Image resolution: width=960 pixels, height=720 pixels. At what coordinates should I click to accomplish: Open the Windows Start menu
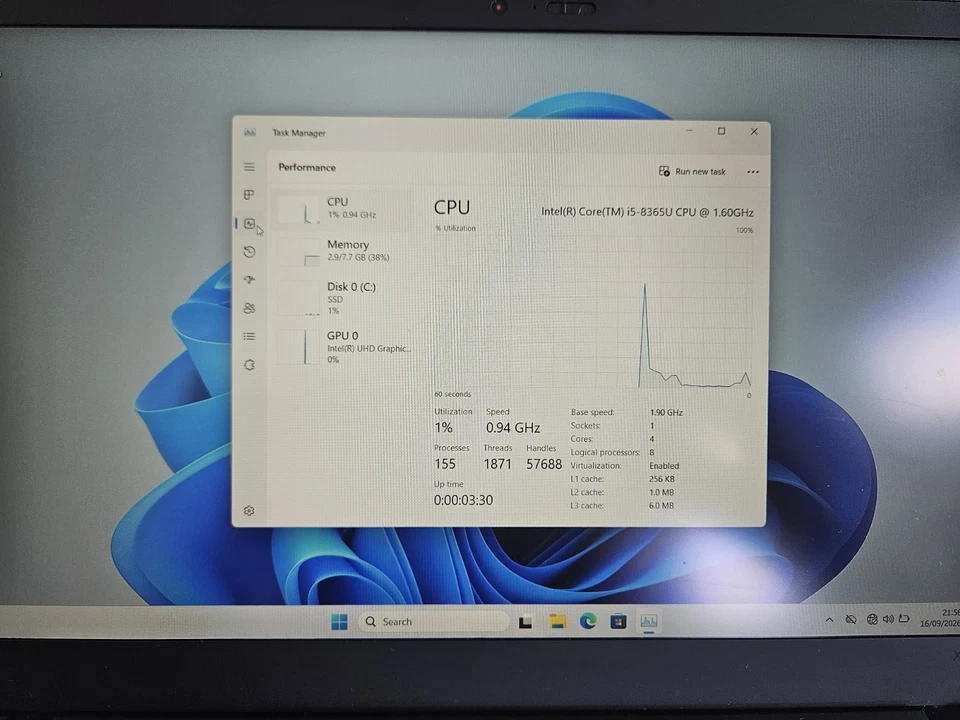point(339,621)
